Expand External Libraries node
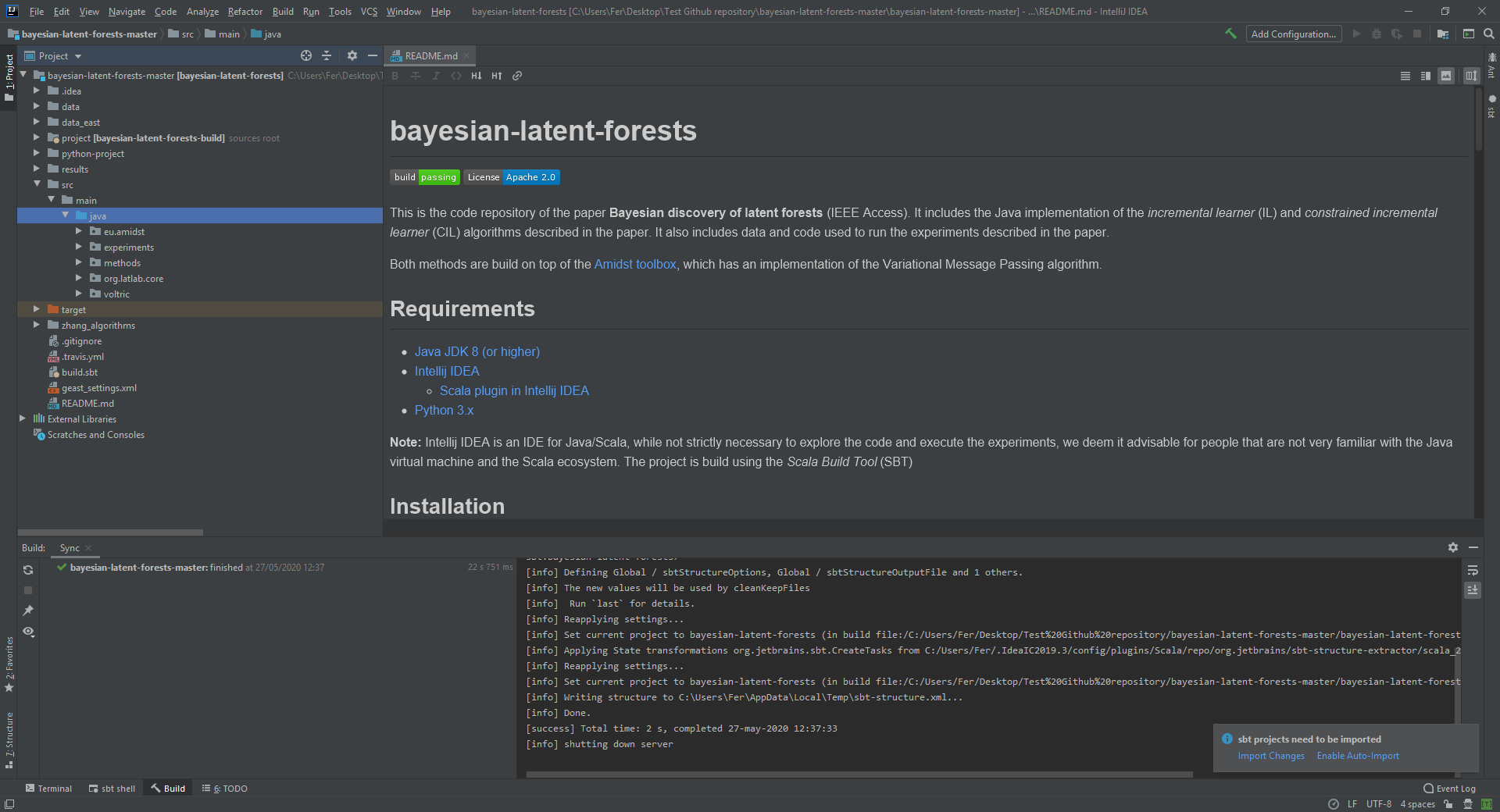The height and width of the screenshot is (812, 1500). tap(22, 418)
